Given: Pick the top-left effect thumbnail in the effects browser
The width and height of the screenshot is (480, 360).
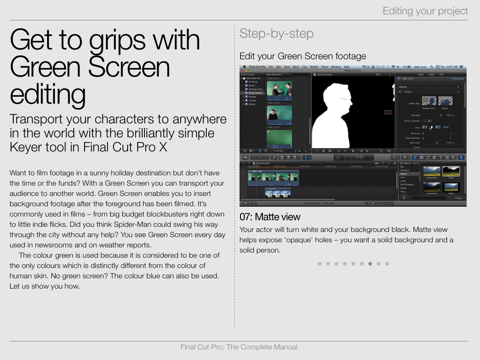Looking at the screenshot, I should click(x=431, y=172).
